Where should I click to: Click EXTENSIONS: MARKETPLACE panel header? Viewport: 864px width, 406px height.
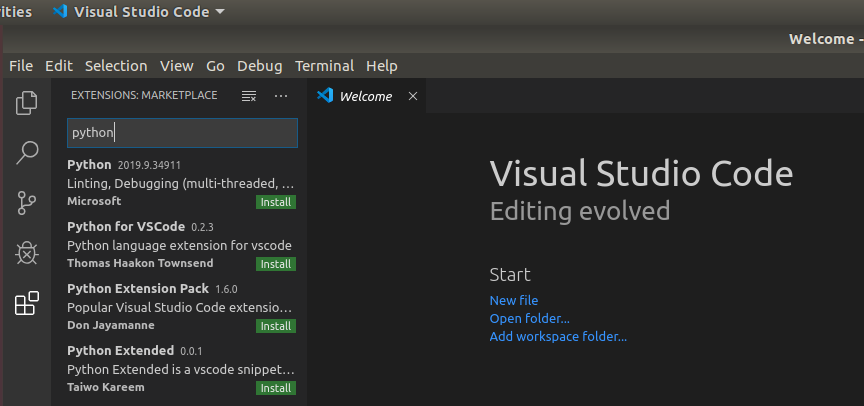(144, 95)
